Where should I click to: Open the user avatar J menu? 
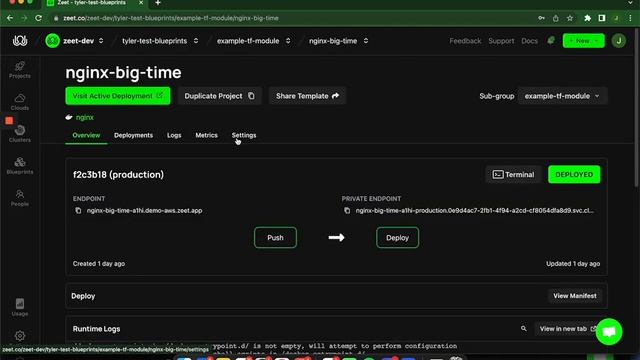pos(618,41)
